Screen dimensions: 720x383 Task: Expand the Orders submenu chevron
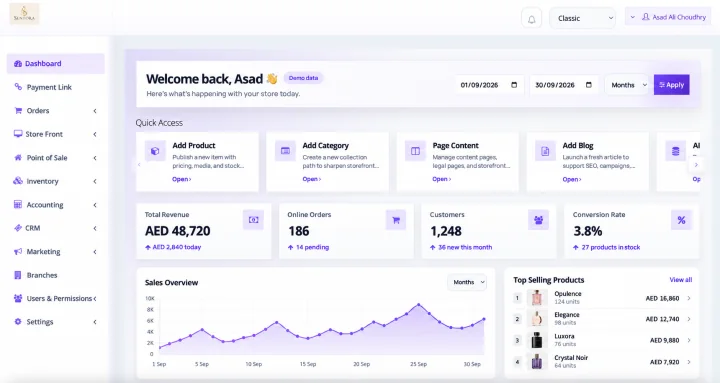pyautogui.click(x=95, y=111)
